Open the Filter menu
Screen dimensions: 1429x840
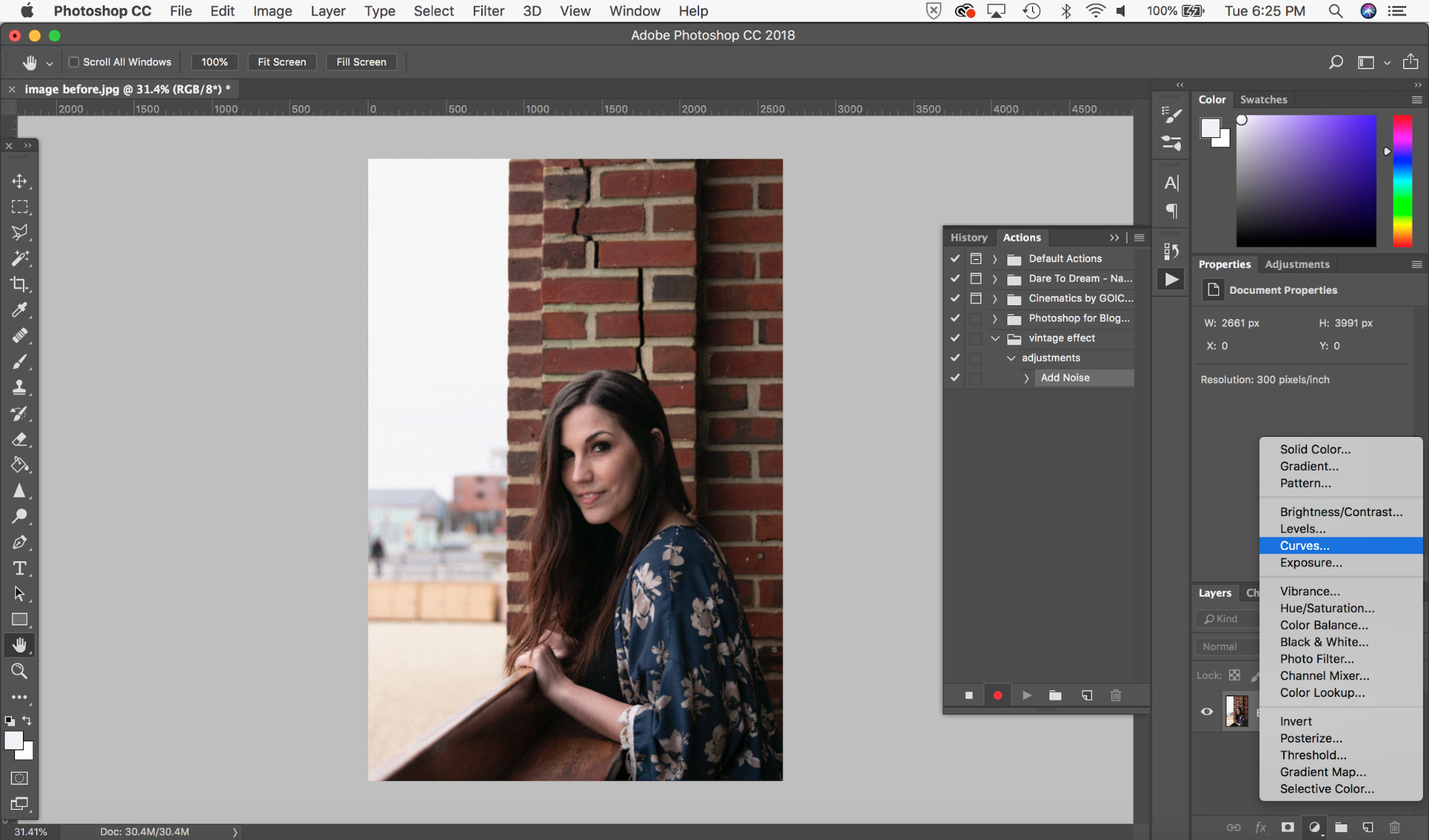tap(487, 11)
